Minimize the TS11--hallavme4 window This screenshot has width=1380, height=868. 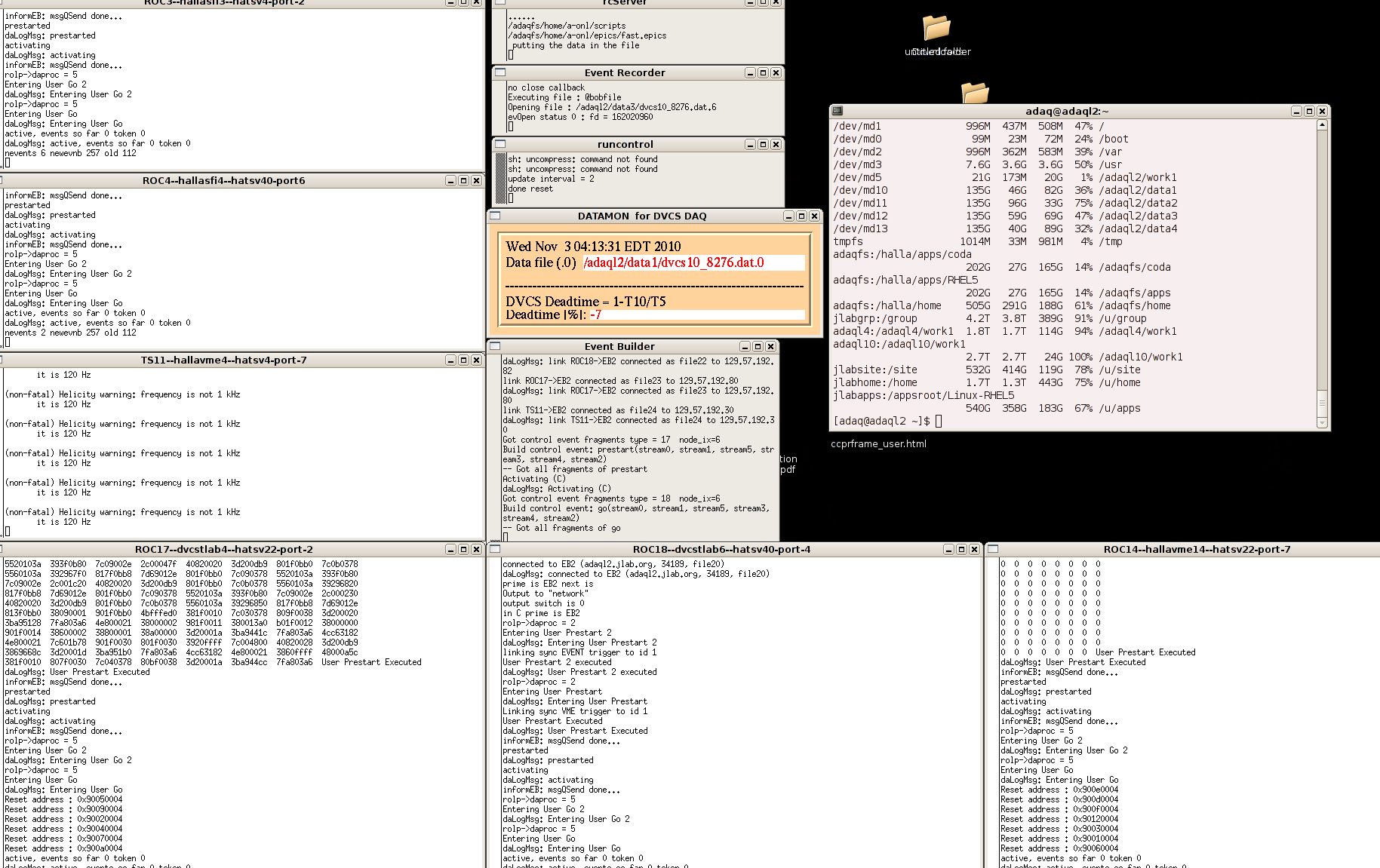click(x=450, y=360)
